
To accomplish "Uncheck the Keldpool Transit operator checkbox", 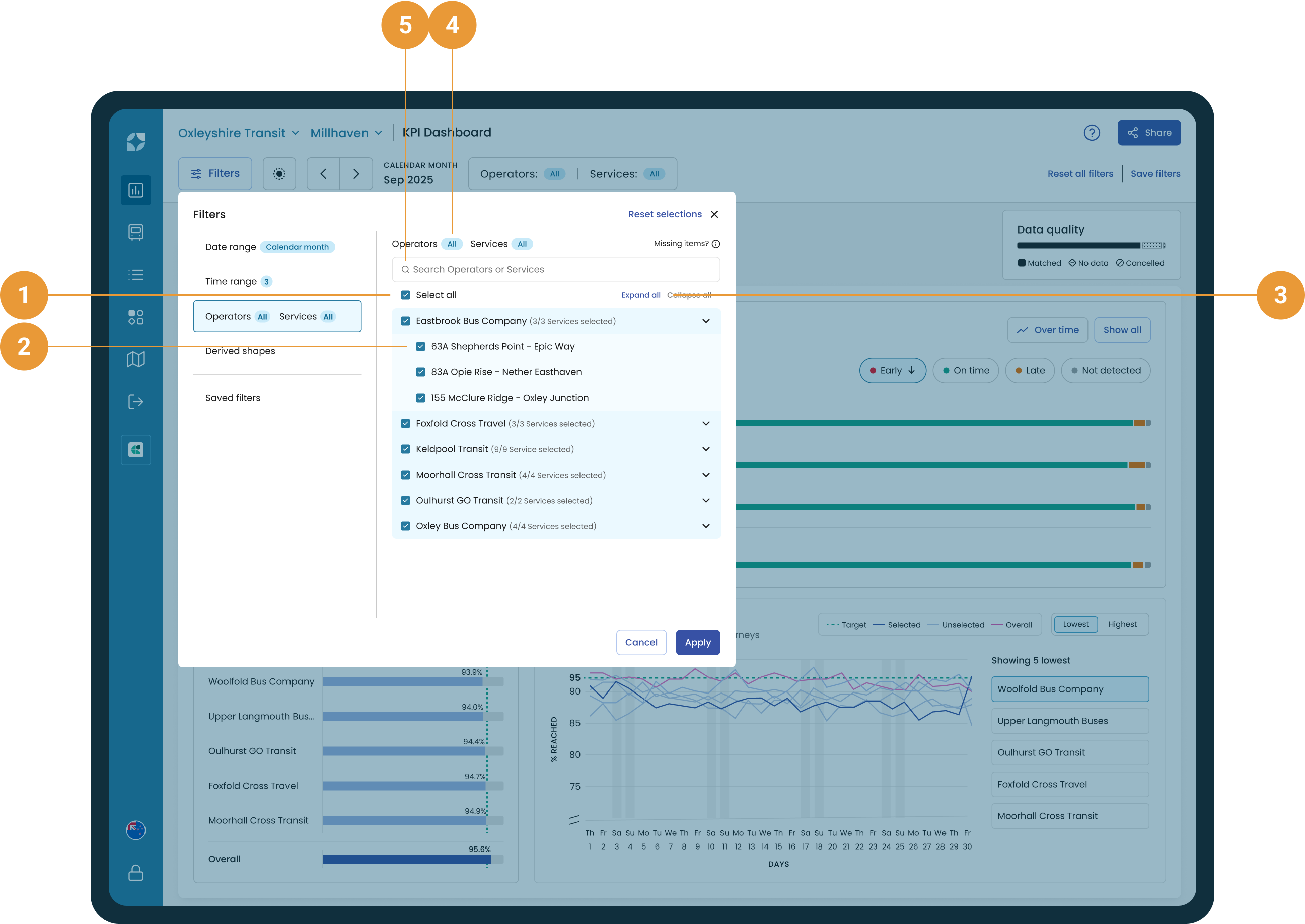I will click(x=405, y=449).
